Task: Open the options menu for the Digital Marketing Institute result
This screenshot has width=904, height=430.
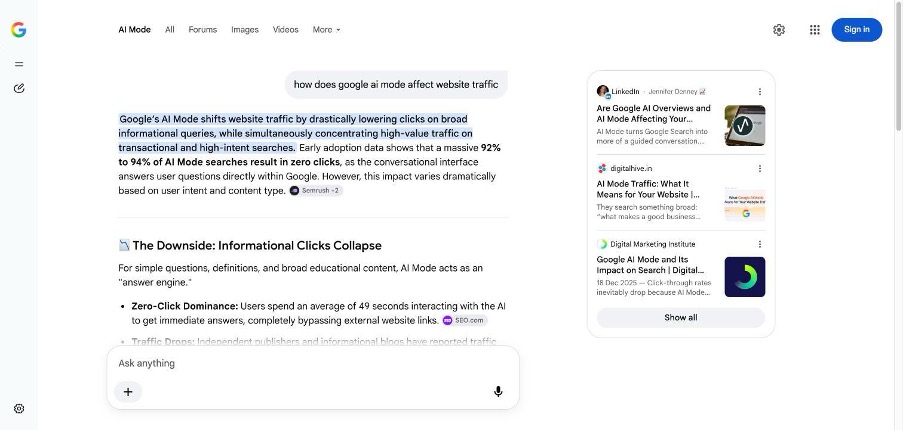Action: (x=760, y=244)
